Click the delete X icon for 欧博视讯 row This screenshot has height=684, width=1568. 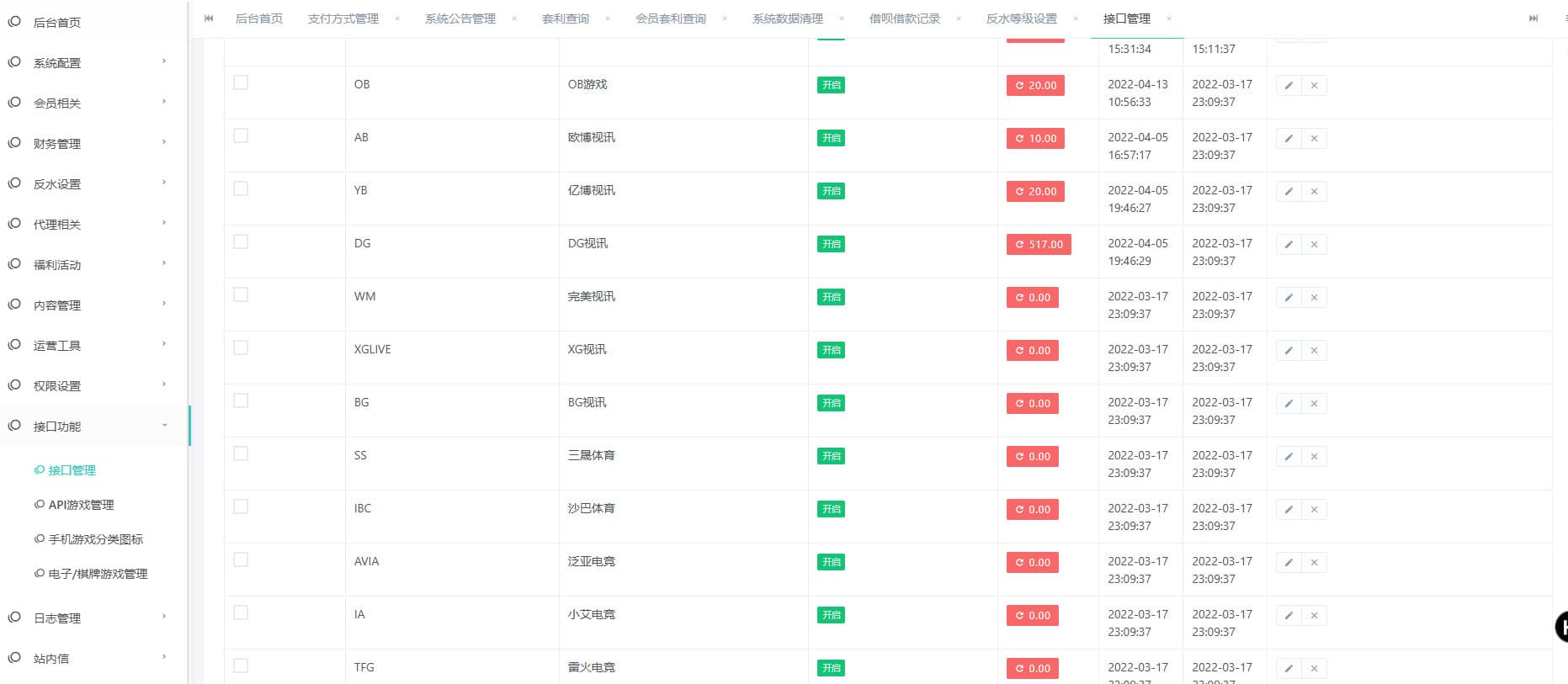[x=1314, y=139]
